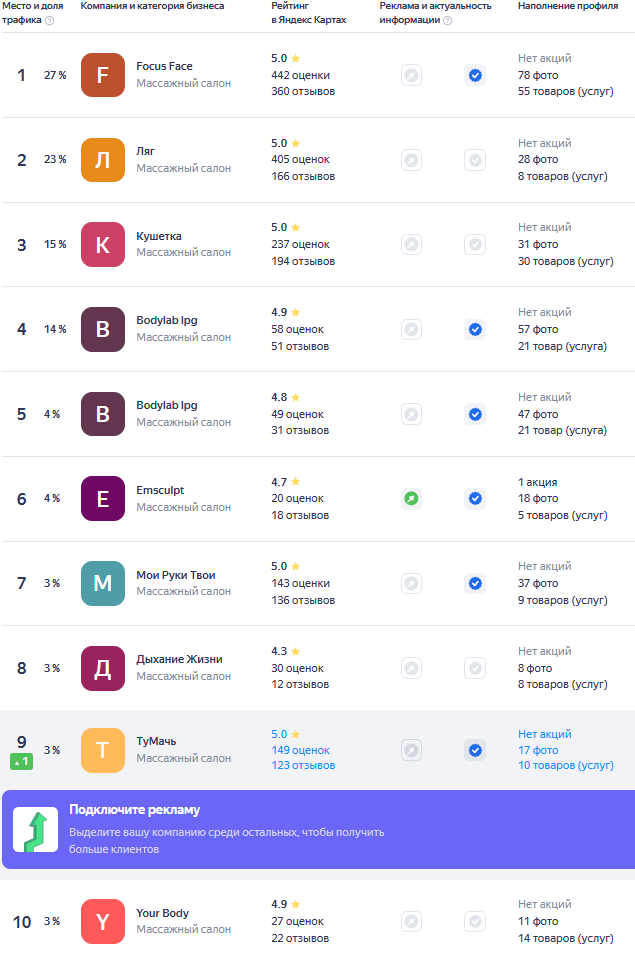Click the blue verified badge for Мои Руки Твои
The image size is (635, 955).
point(475,583)
